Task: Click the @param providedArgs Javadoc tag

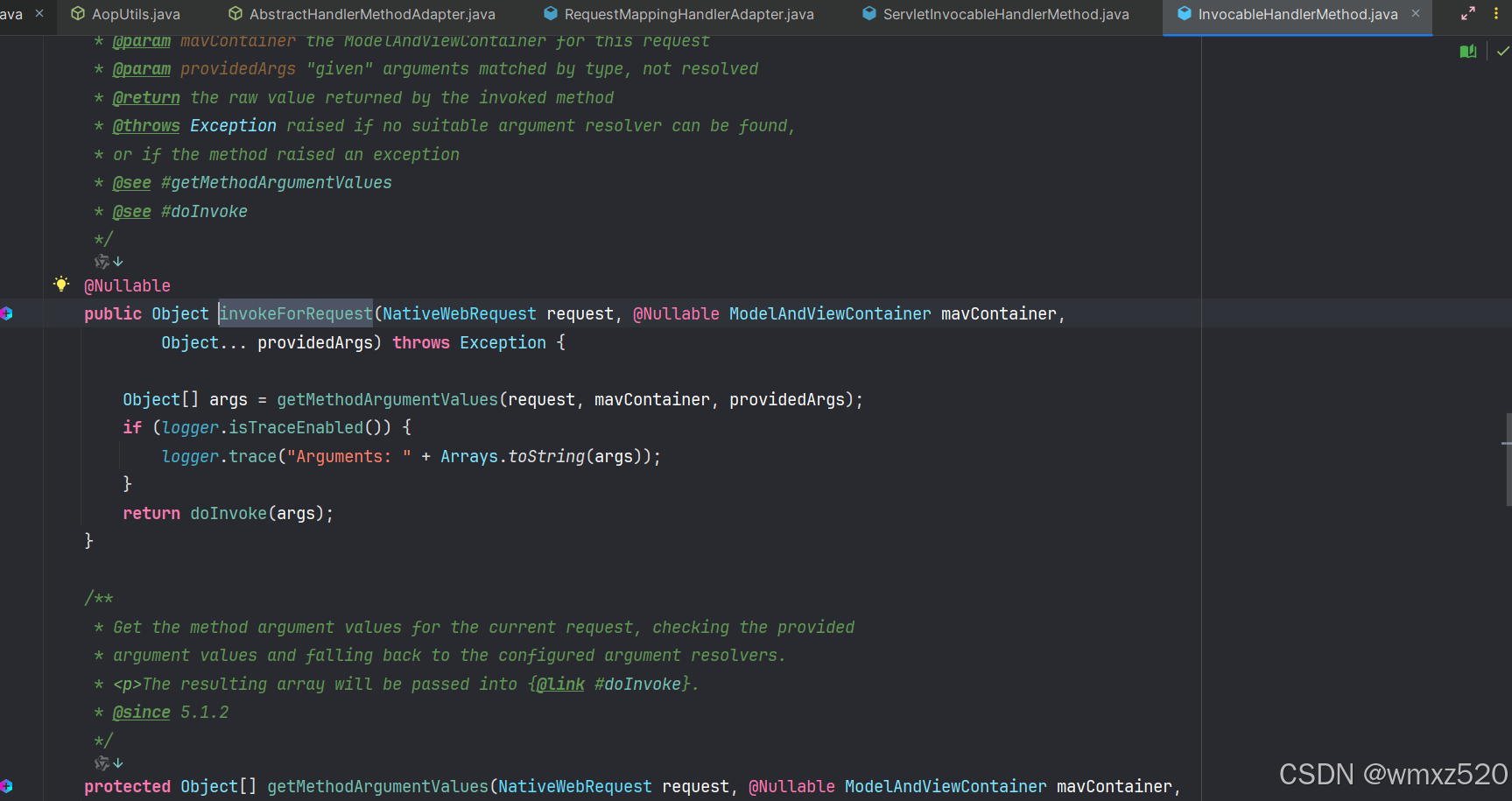Action: point(142,69)
